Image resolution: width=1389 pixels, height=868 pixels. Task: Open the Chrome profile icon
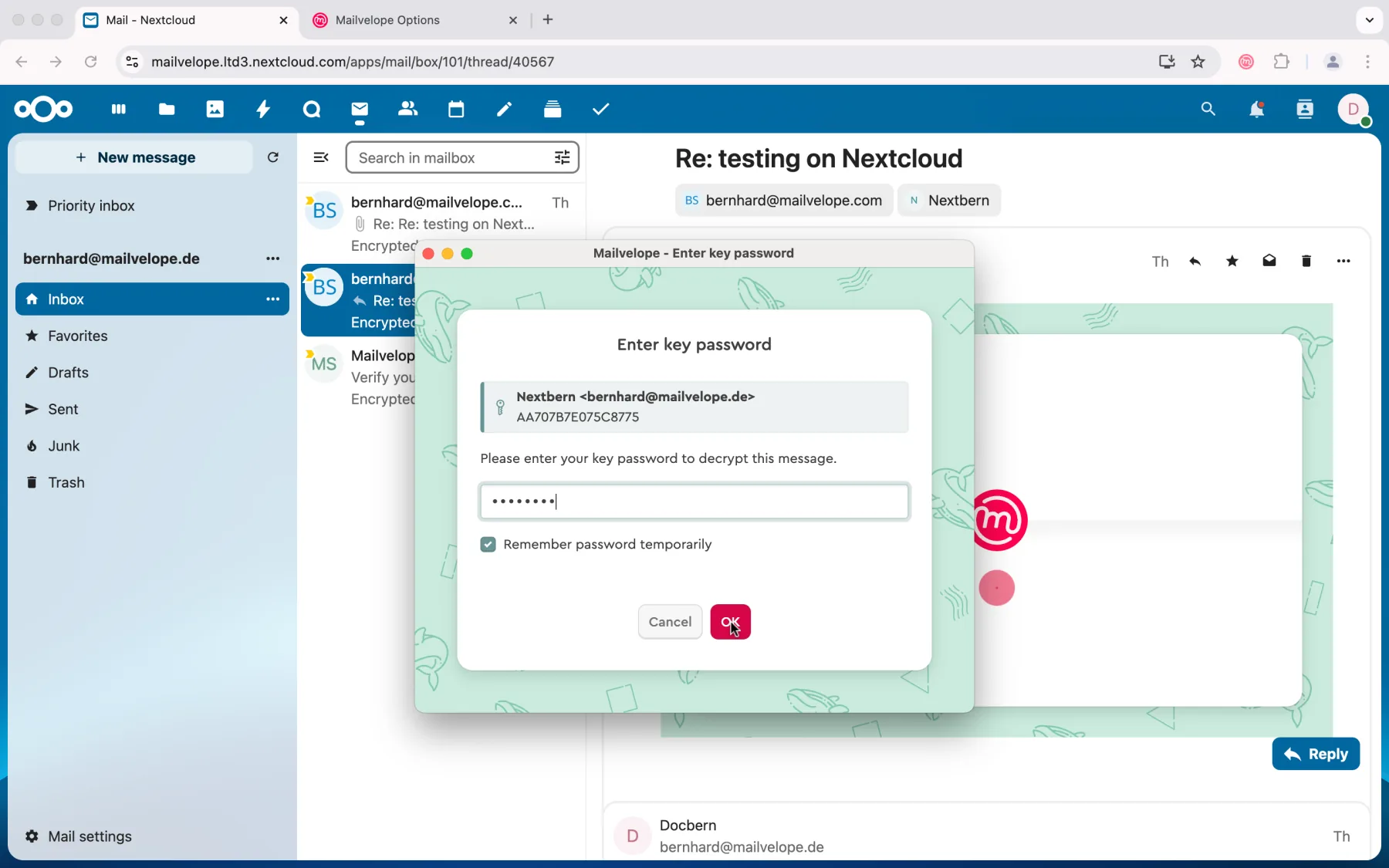[1333, 62]
